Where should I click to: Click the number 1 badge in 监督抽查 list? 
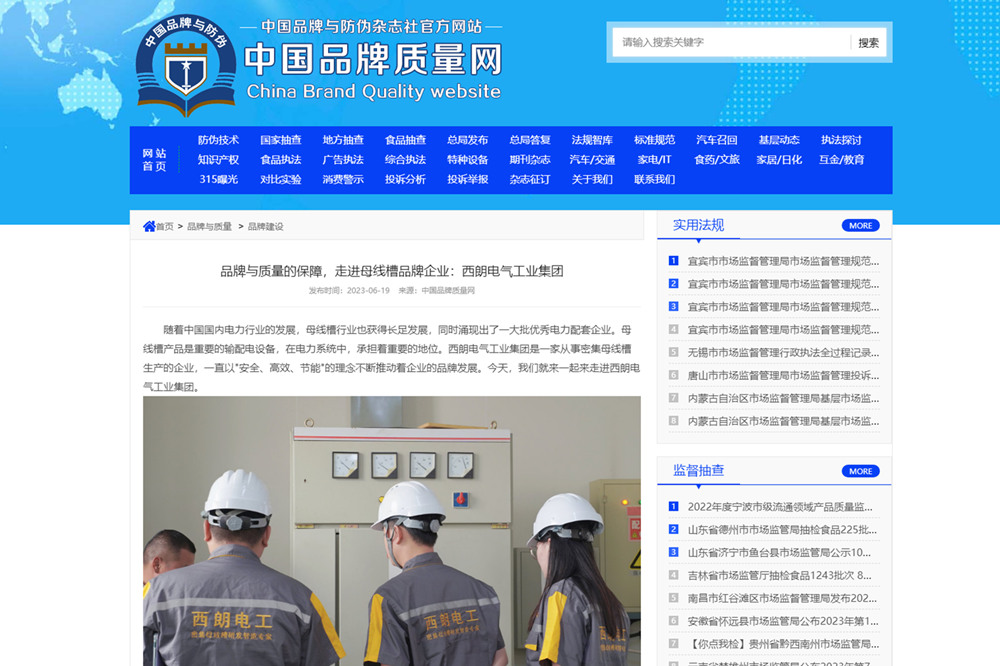pos(673,507)
